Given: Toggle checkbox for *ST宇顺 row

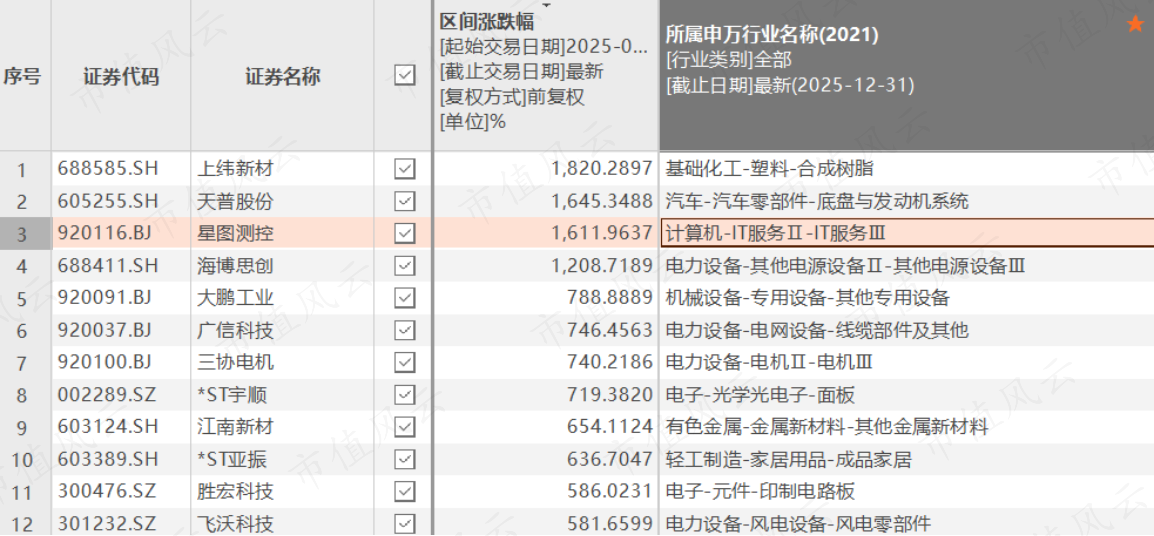Looking at the screenshot, I should (x=405, y=395).
